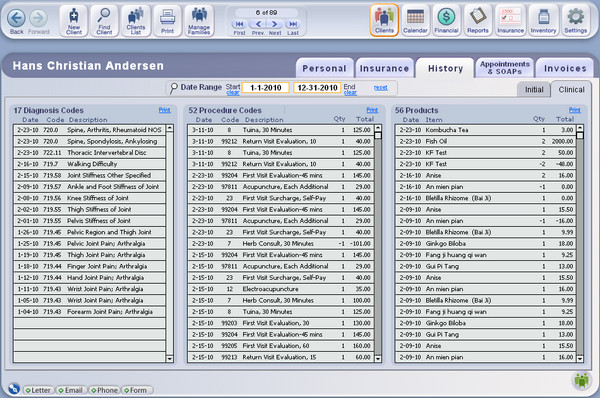Click the Forward arrow button

(x=39, y=20)
